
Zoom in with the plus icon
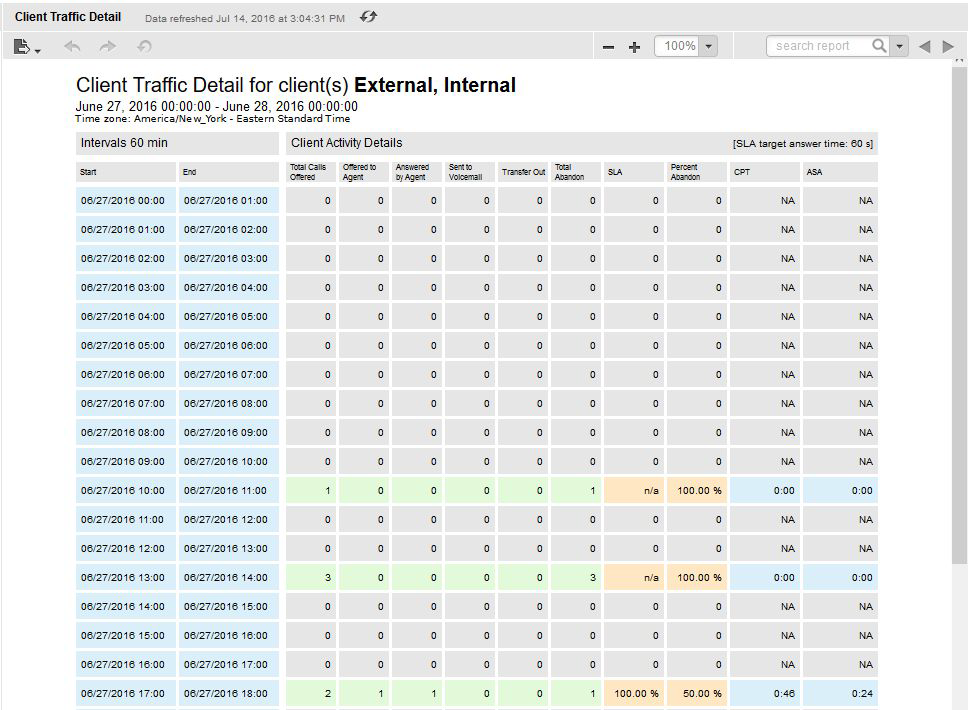click(x=634, y=47)
